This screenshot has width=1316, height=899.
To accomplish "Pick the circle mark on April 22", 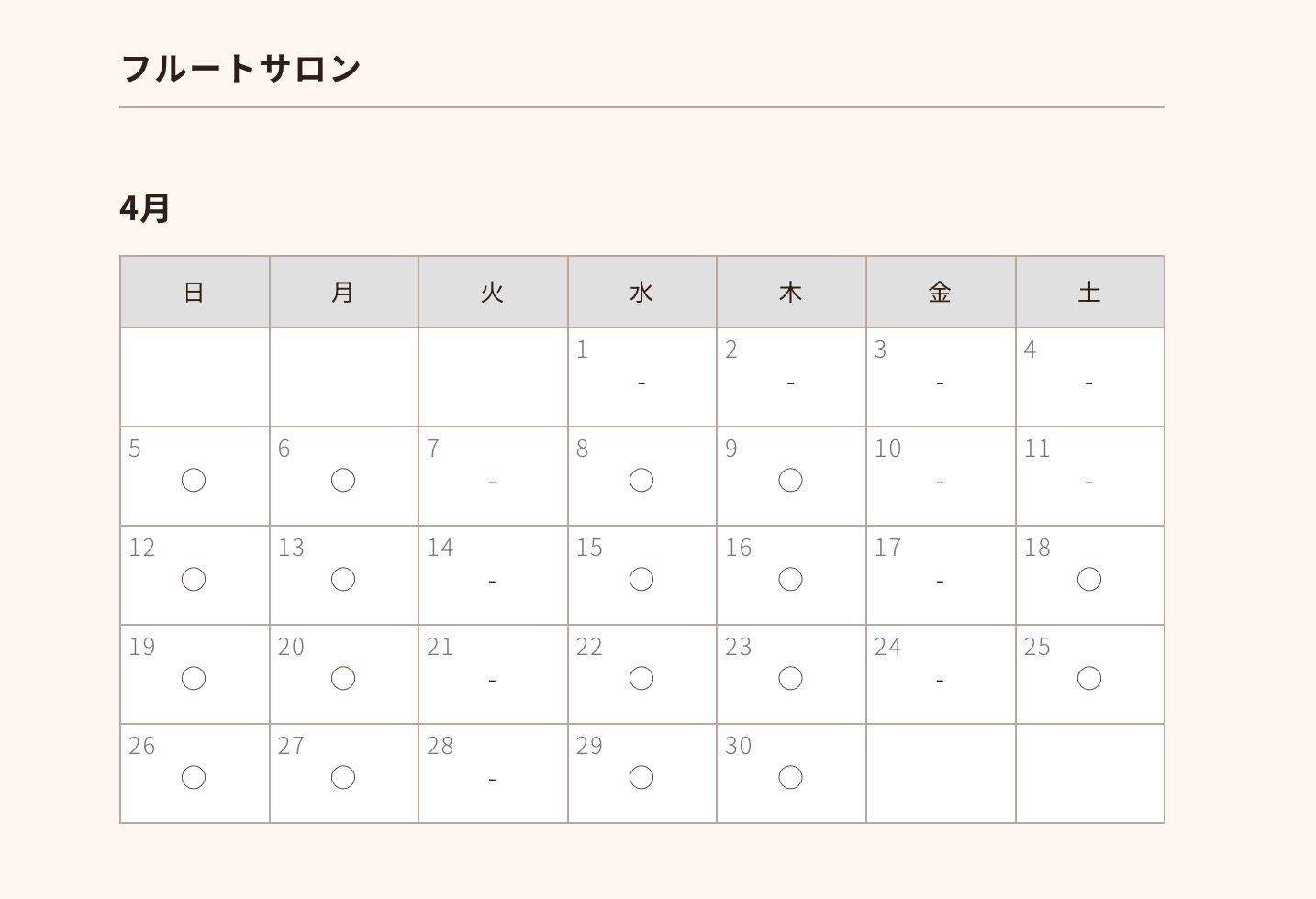I will click(x=641, y=678).
